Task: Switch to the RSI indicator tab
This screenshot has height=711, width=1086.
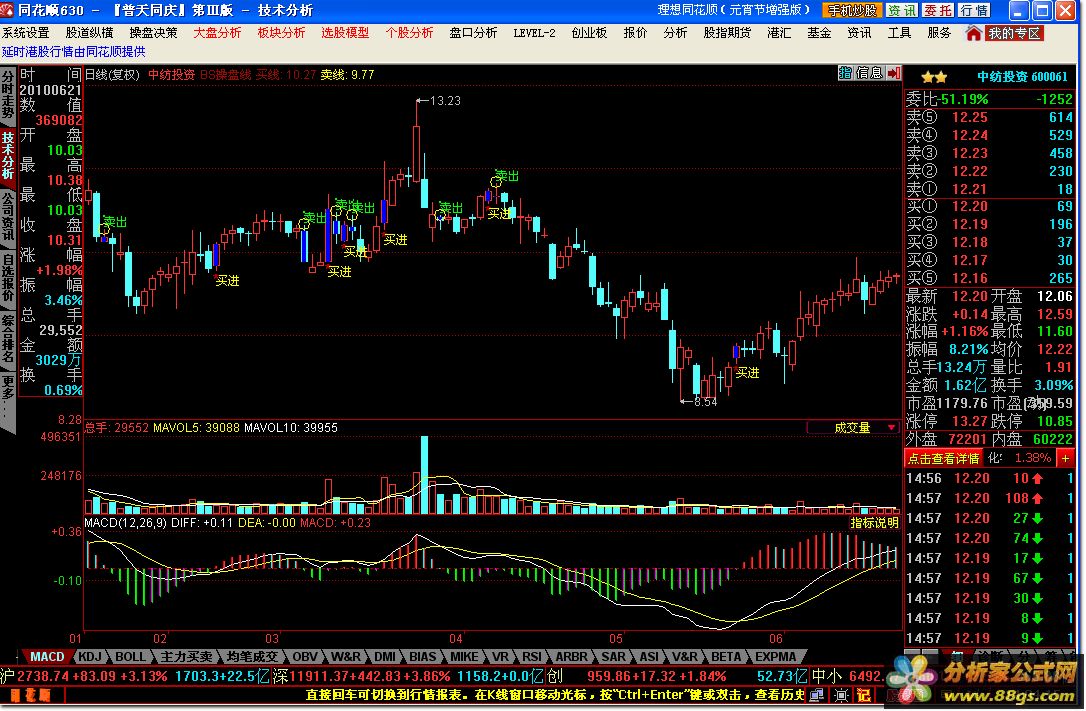Action: tap(532, 656)
